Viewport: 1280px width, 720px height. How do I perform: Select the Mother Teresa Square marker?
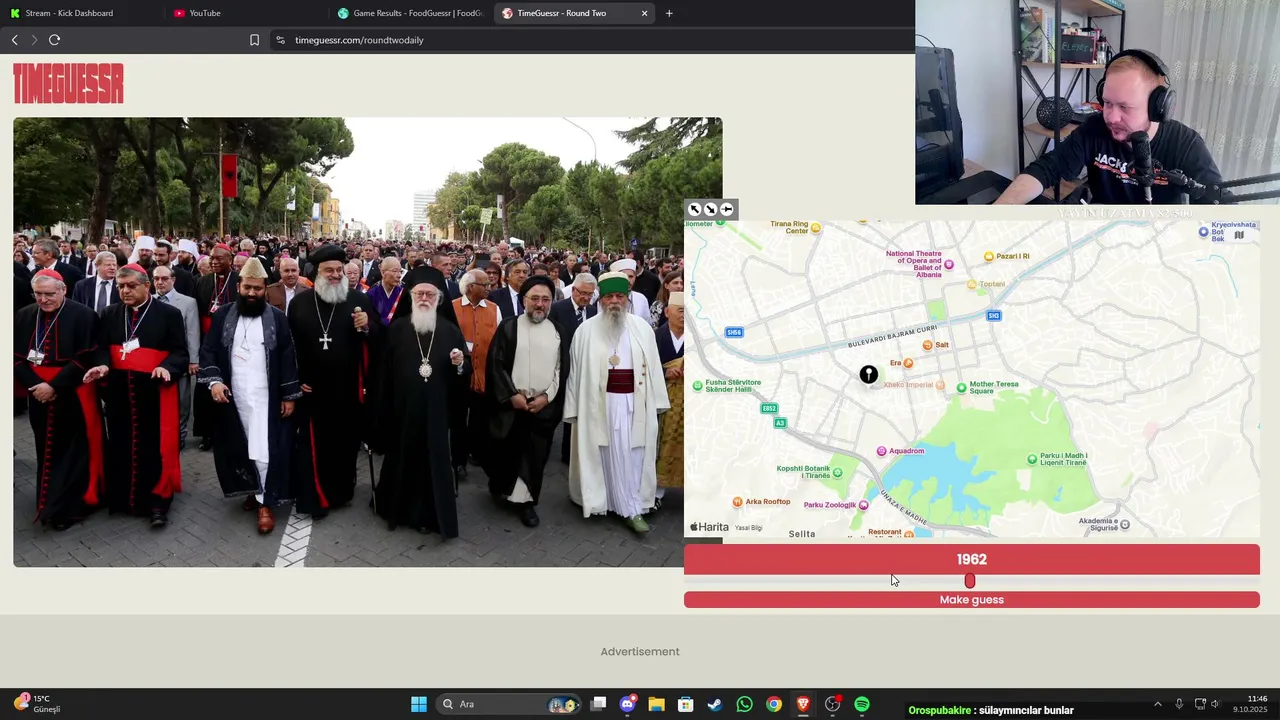coord(961,387)
